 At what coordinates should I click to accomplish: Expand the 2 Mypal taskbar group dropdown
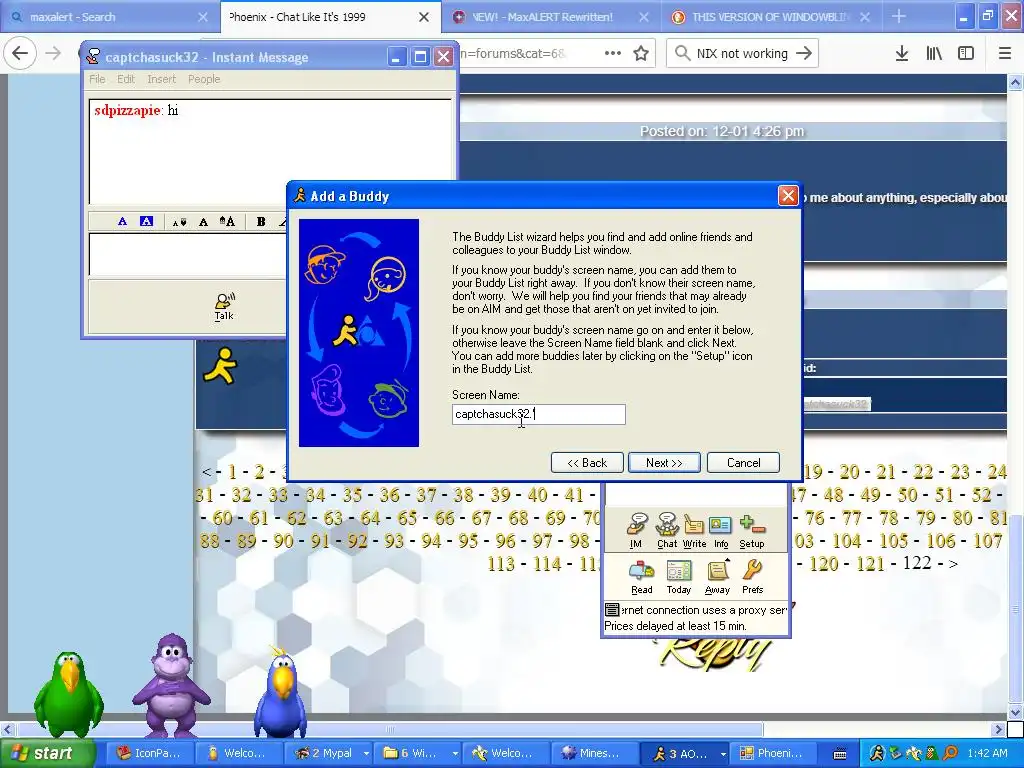(366, 754)
